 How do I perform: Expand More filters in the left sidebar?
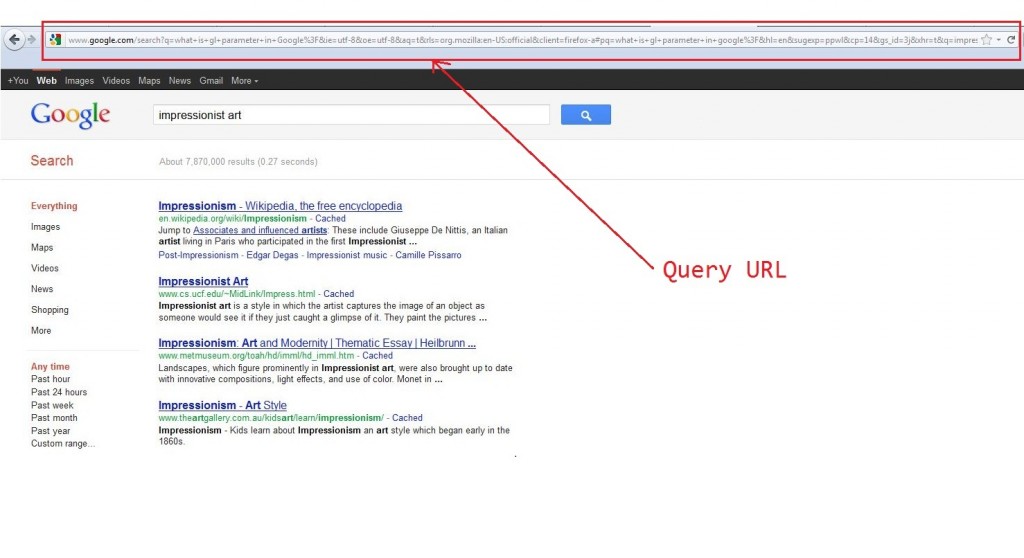[x=40, y=331]
